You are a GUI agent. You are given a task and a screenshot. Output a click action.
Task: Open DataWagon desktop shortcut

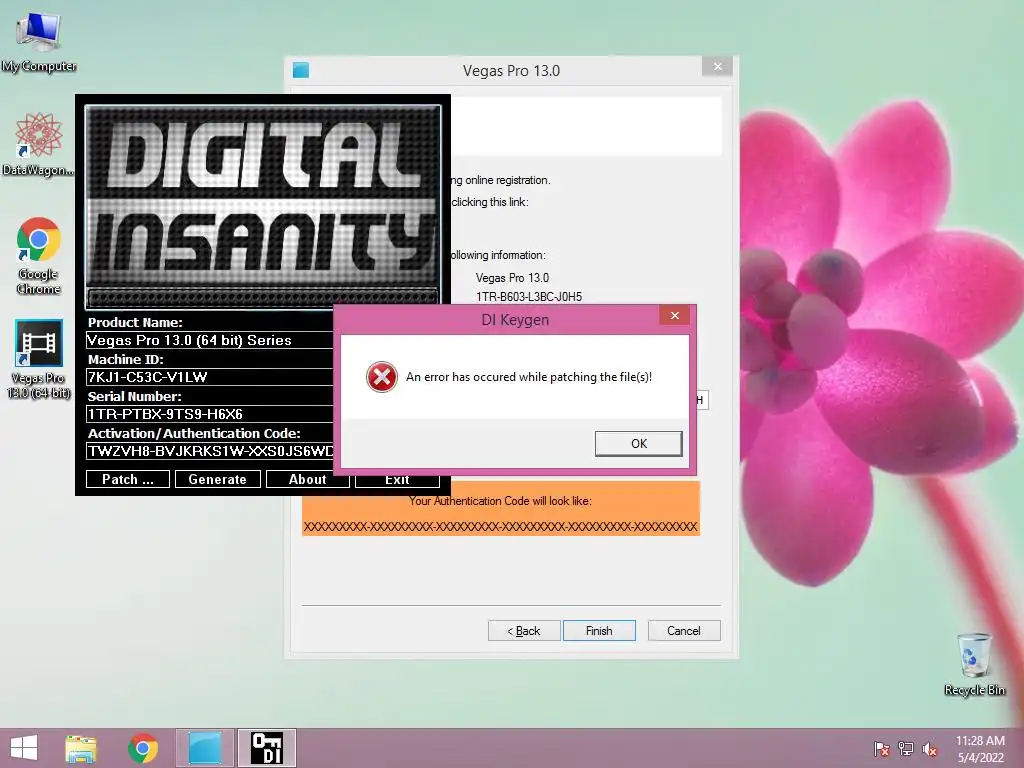tap(38, 144)
